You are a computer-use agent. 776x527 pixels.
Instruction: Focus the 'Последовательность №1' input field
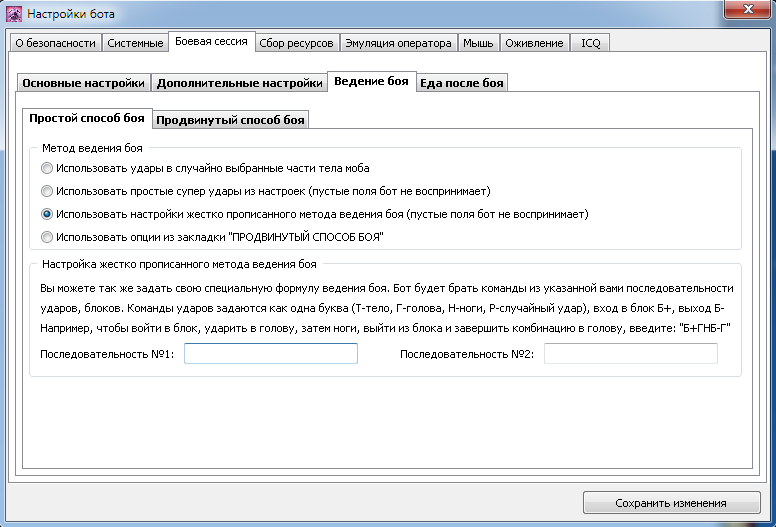click(x=271, y=353)
